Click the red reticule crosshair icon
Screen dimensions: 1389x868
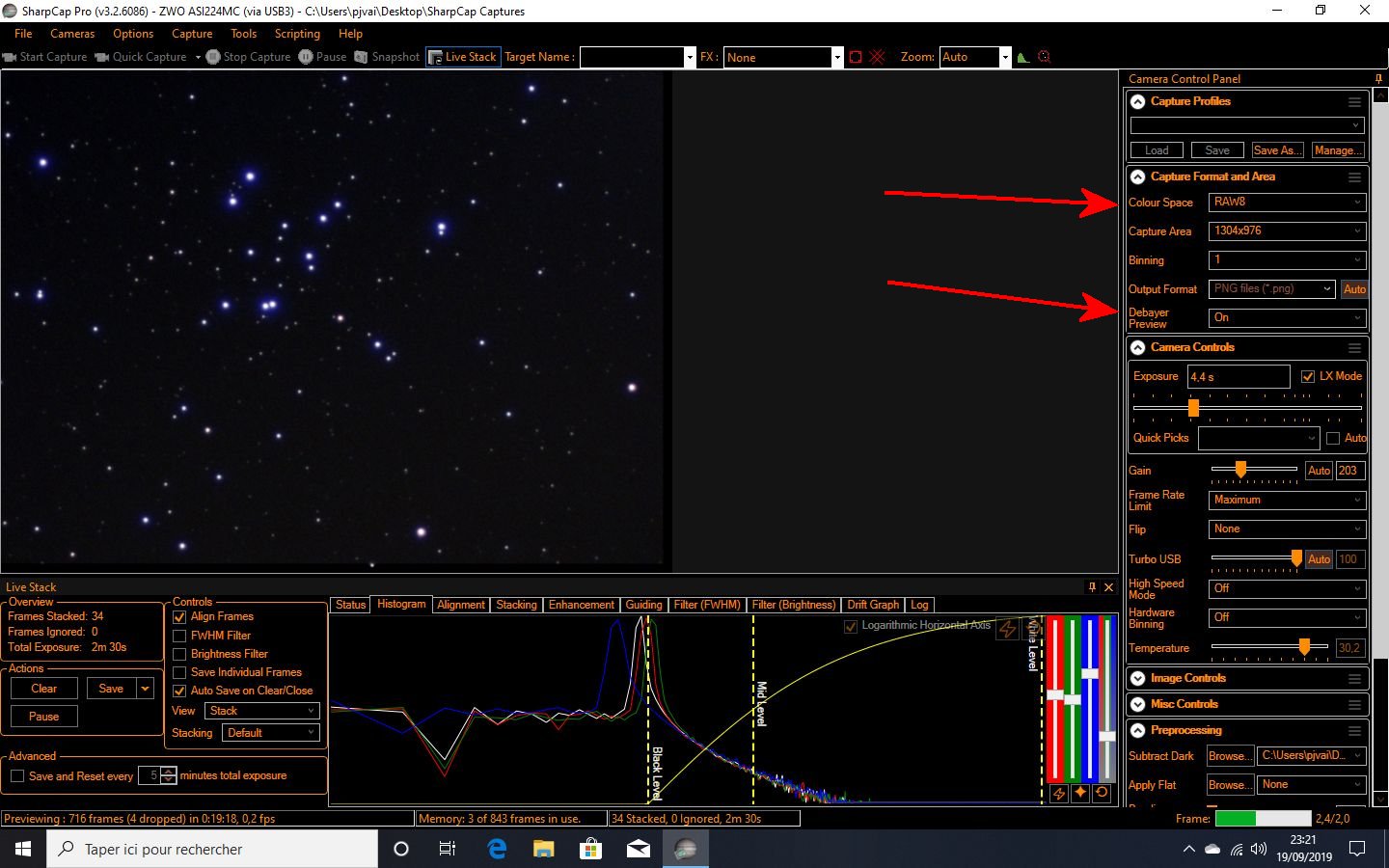877,57
